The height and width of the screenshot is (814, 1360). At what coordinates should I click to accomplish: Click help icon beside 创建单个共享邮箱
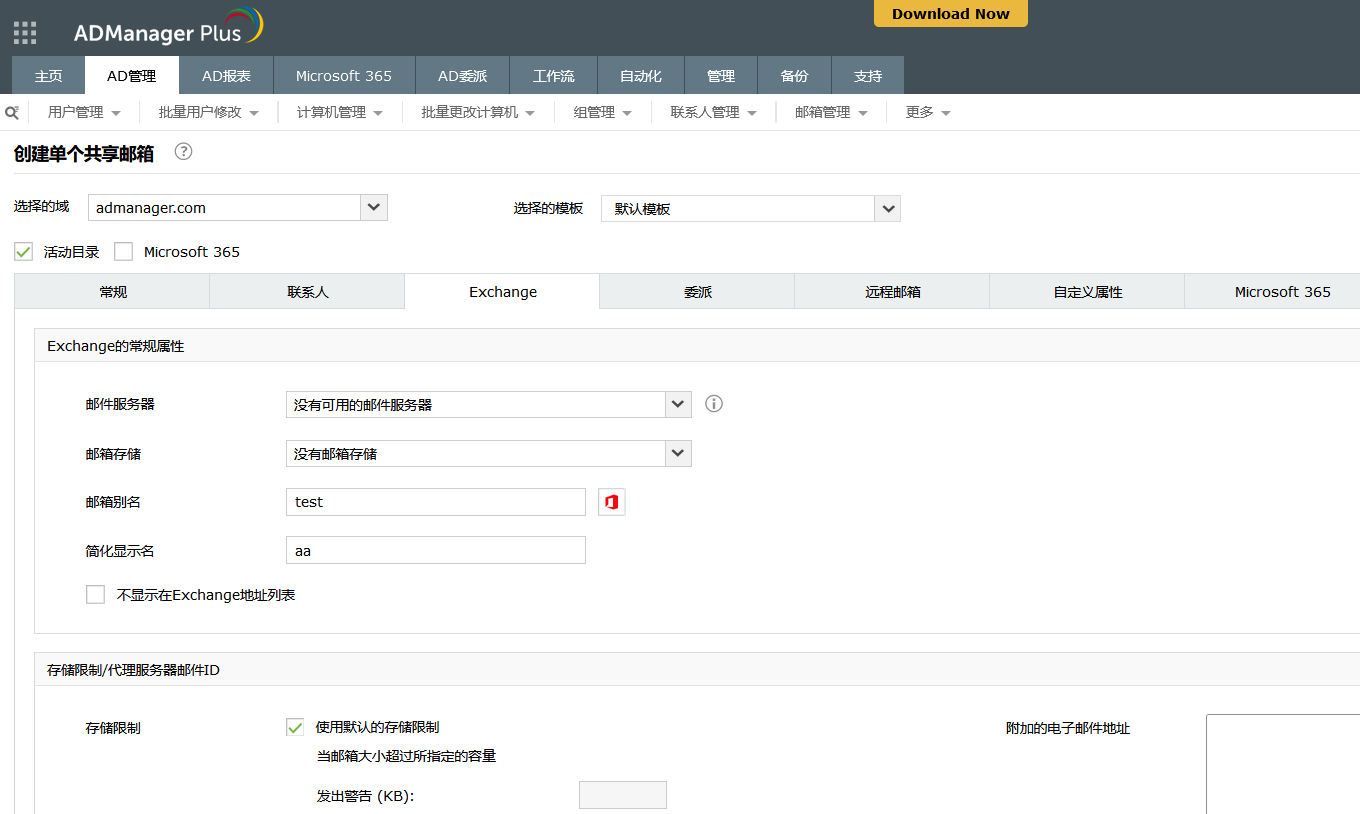(x=183, y=152)
